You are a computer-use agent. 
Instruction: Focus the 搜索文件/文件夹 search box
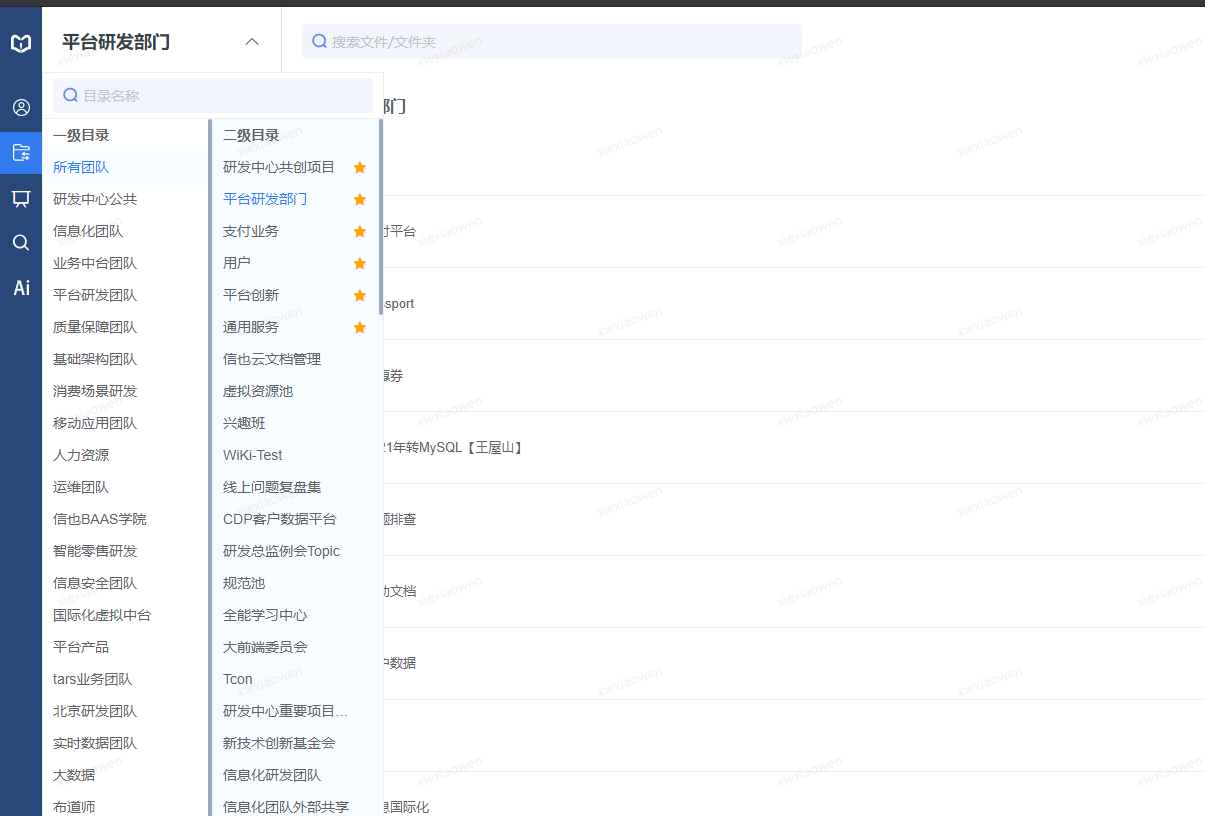[552, 41]
